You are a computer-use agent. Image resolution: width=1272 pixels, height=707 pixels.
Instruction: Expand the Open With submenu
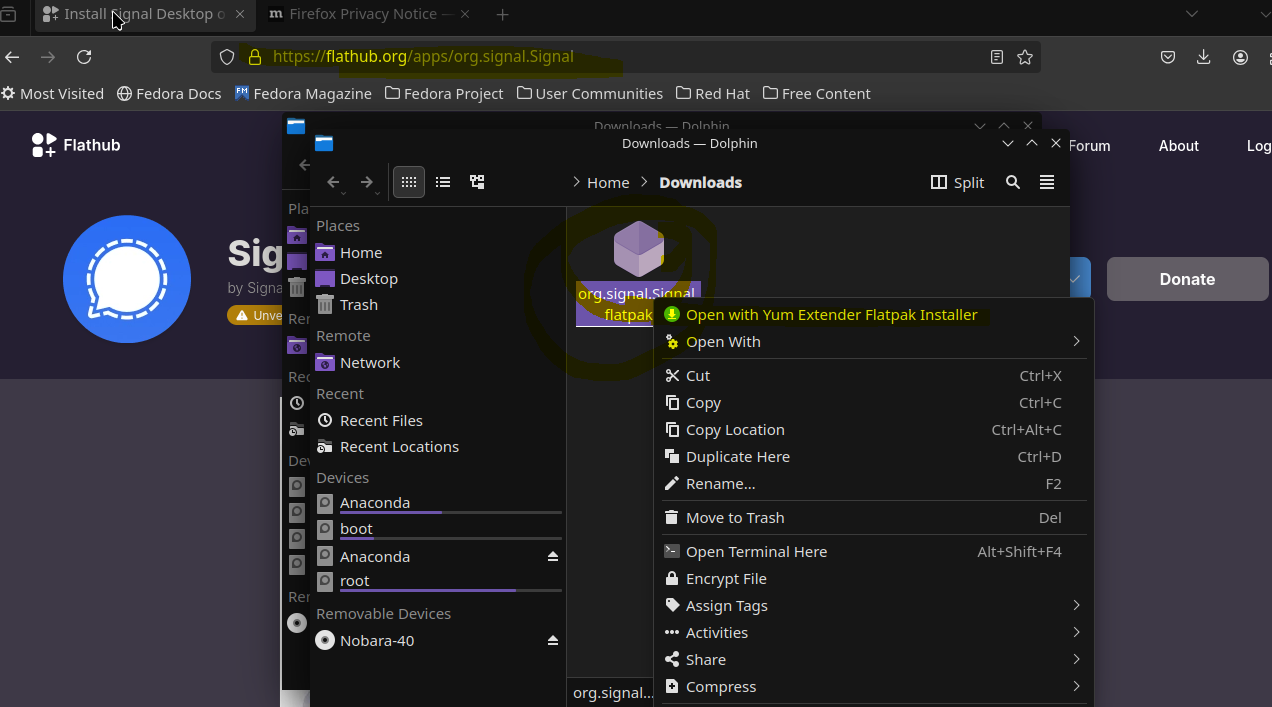[876, 341]
